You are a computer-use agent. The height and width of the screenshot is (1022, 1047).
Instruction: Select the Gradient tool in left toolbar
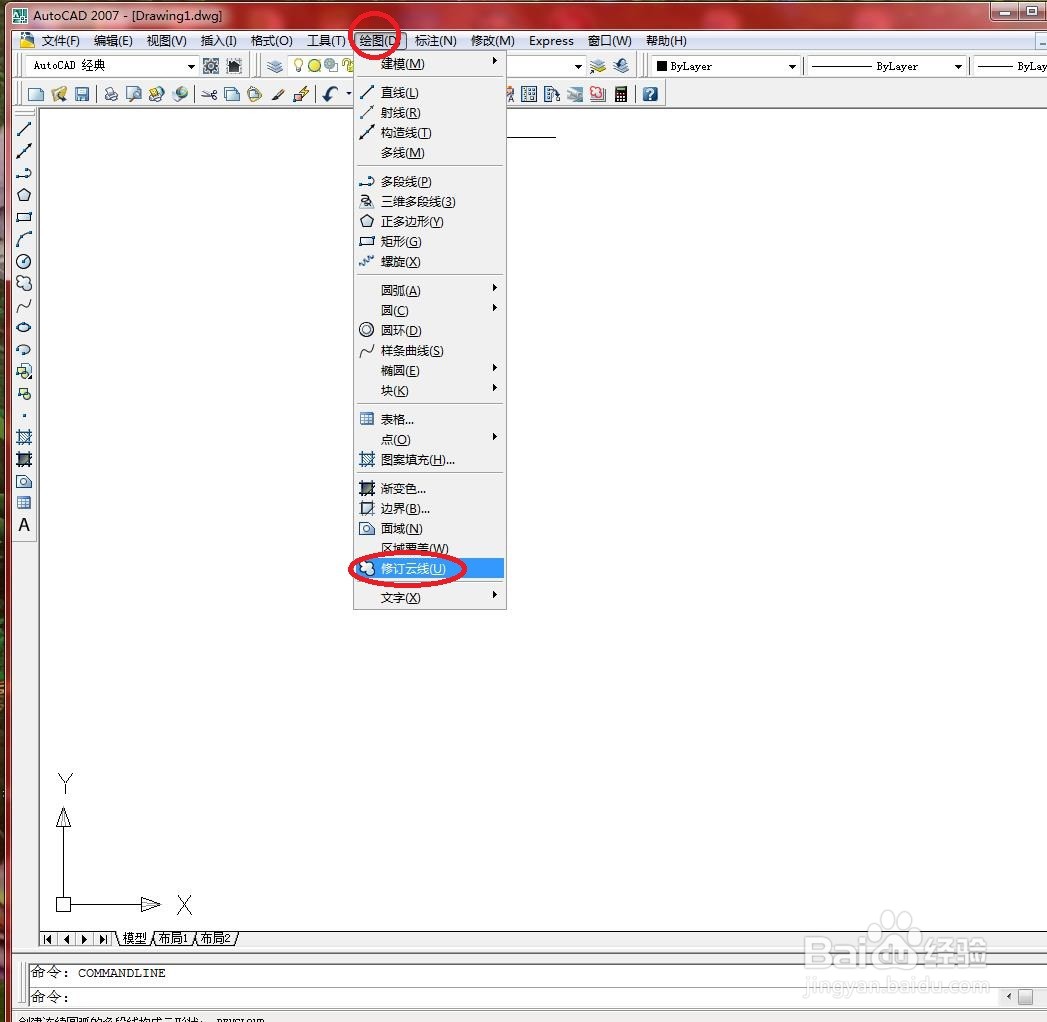[x=24, y=459]
